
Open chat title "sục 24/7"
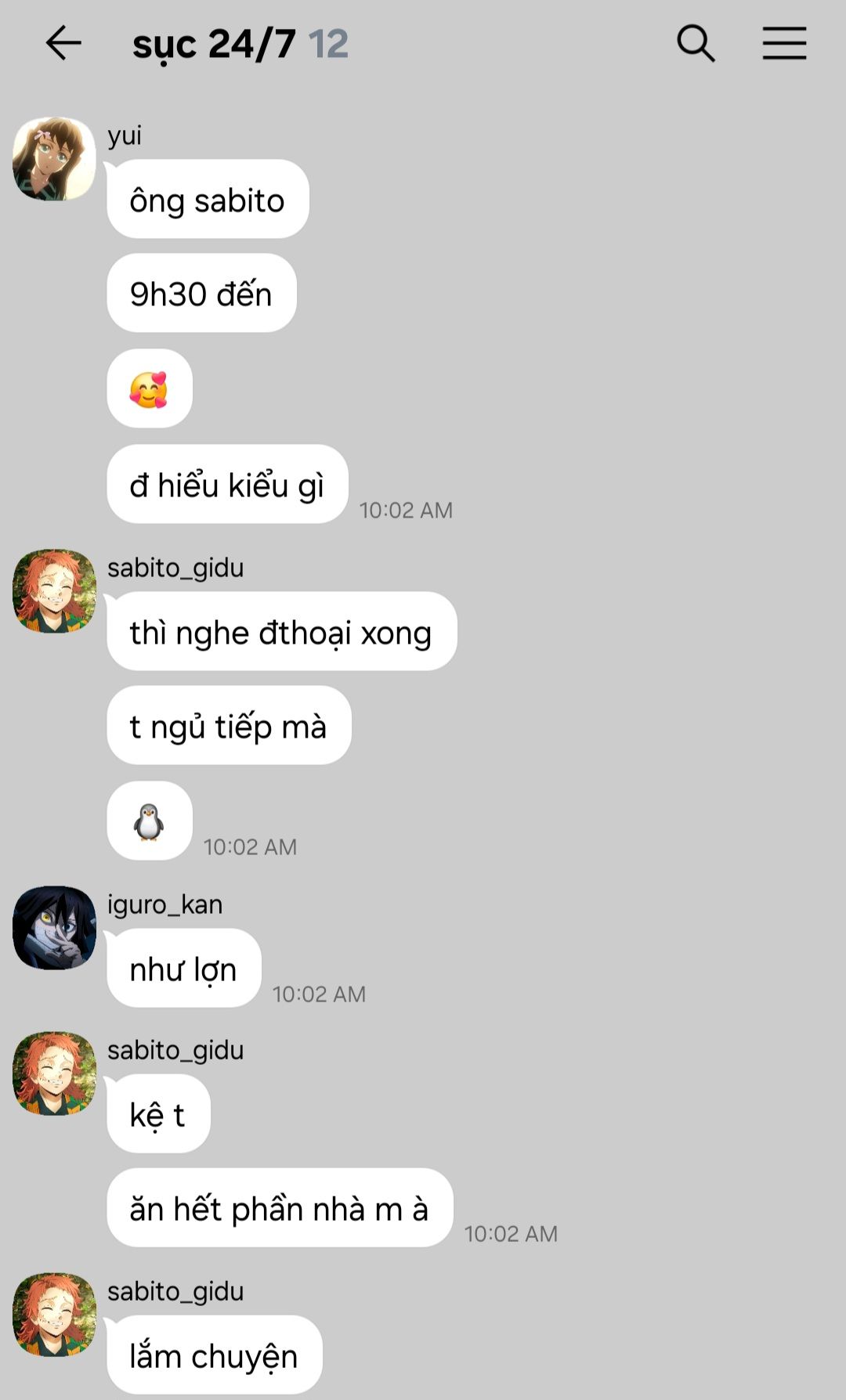[x=214, y=44]
